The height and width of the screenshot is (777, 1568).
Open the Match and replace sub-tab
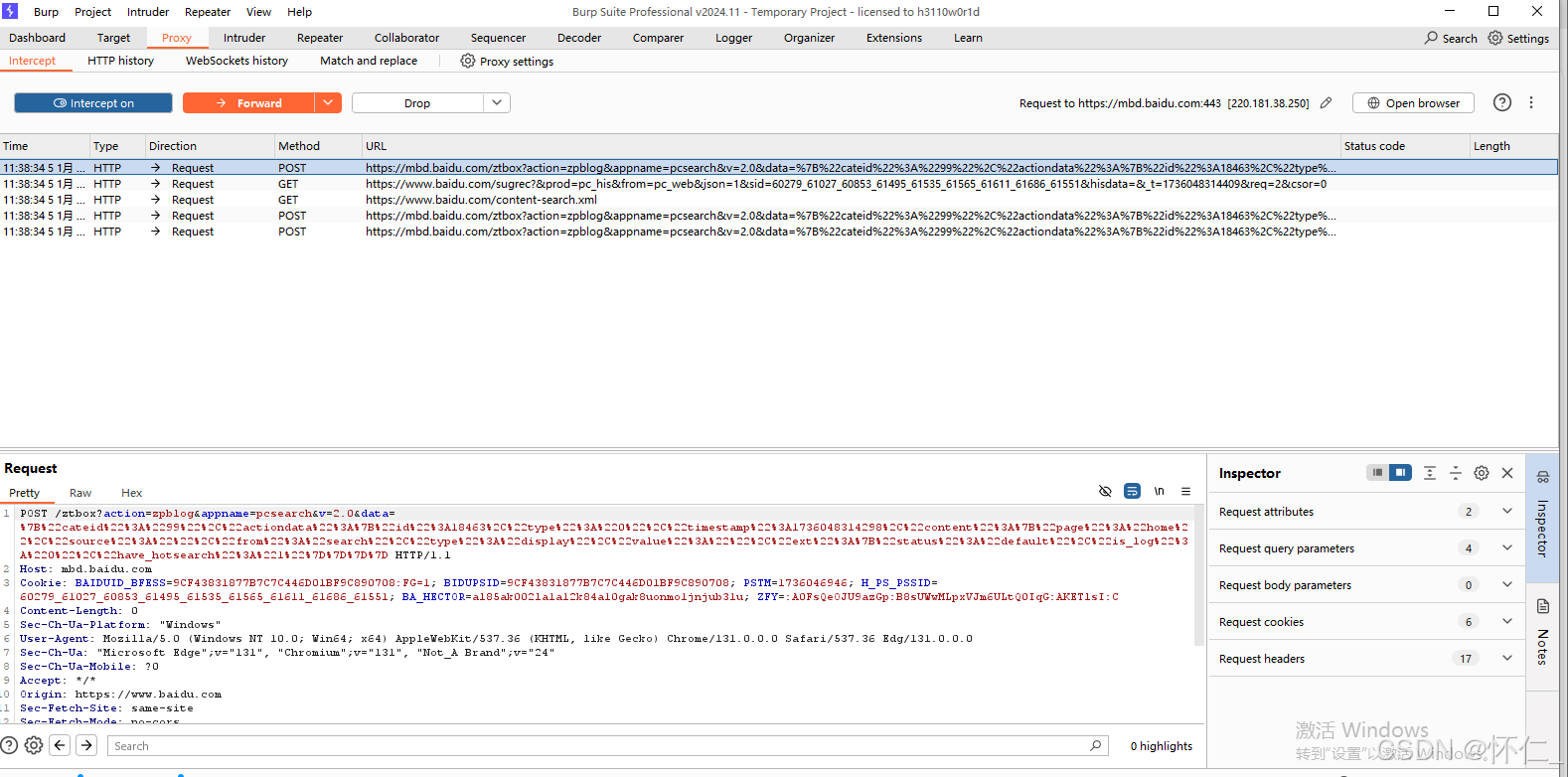click(x=369, y=61)
